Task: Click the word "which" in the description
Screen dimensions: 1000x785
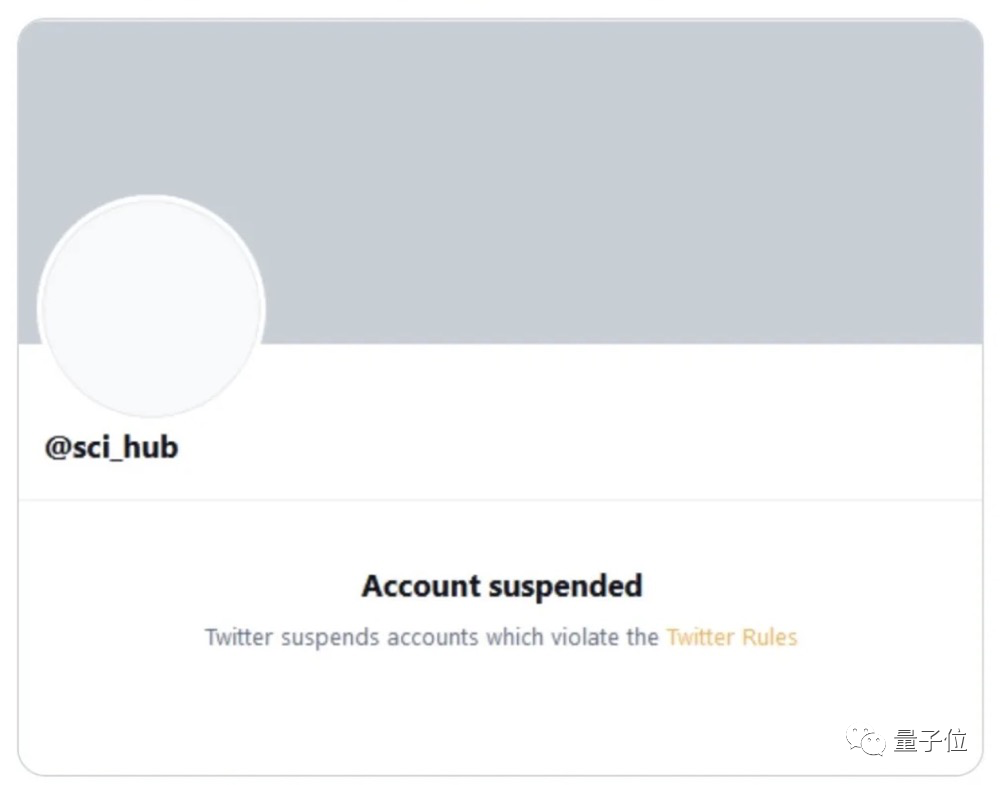Action: [x=515, y=637]
